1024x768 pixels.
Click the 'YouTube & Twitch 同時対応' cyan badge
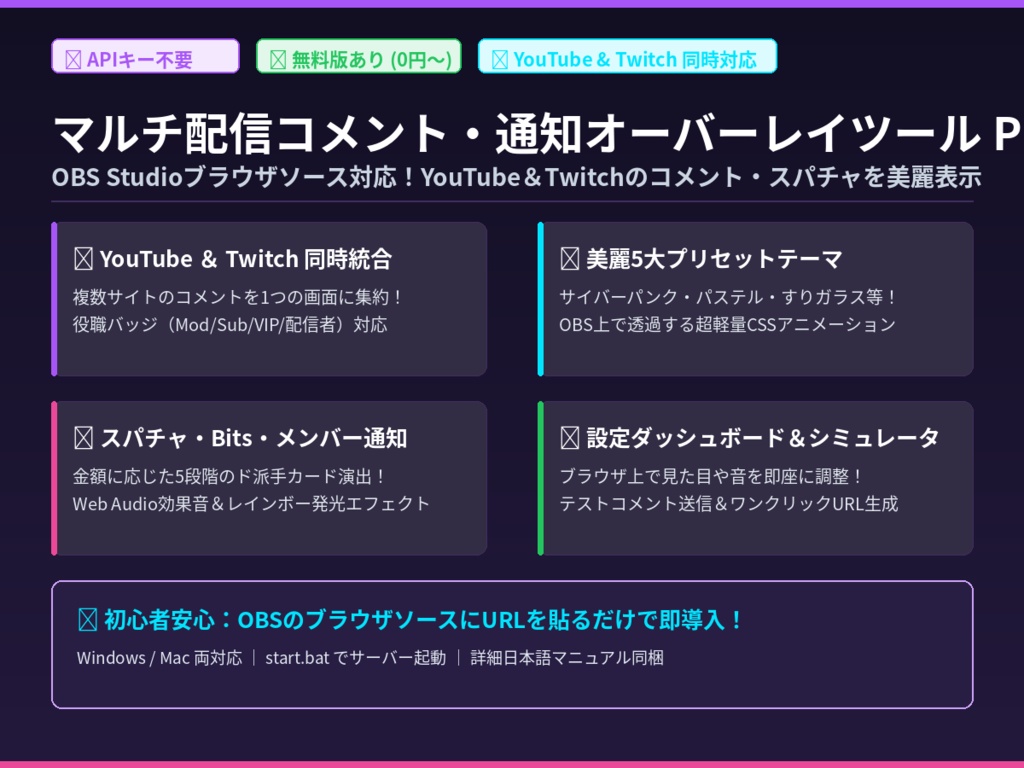[x=628, y=56]
